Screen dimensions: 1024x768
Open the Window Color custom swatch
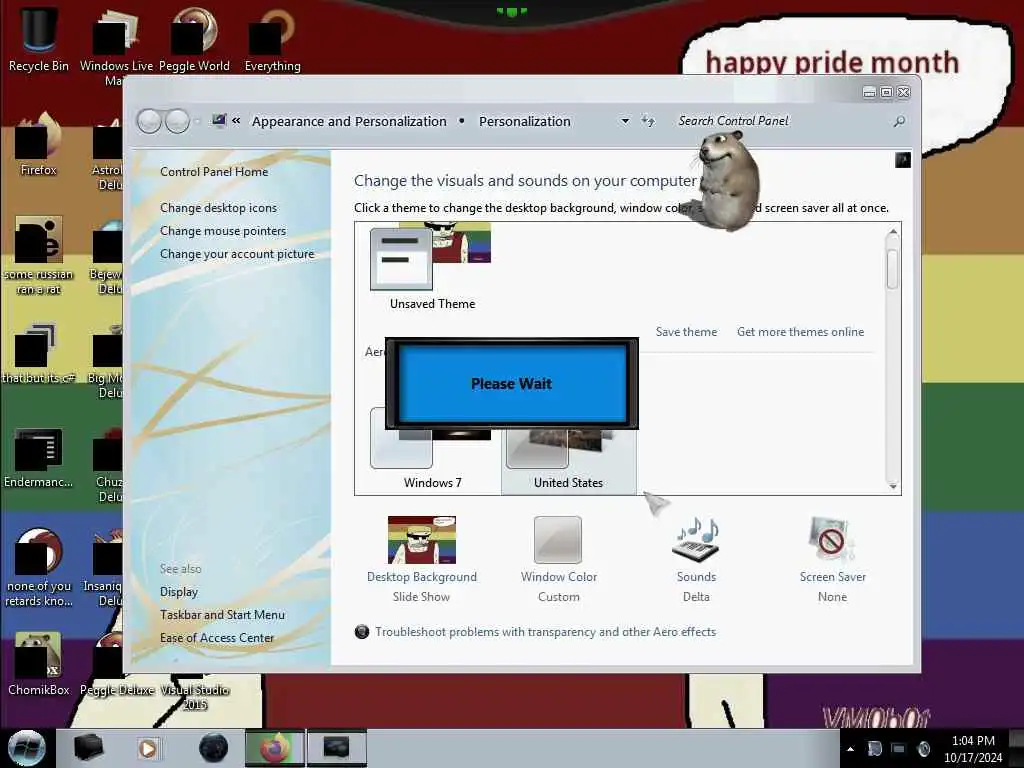click(558, 540)
